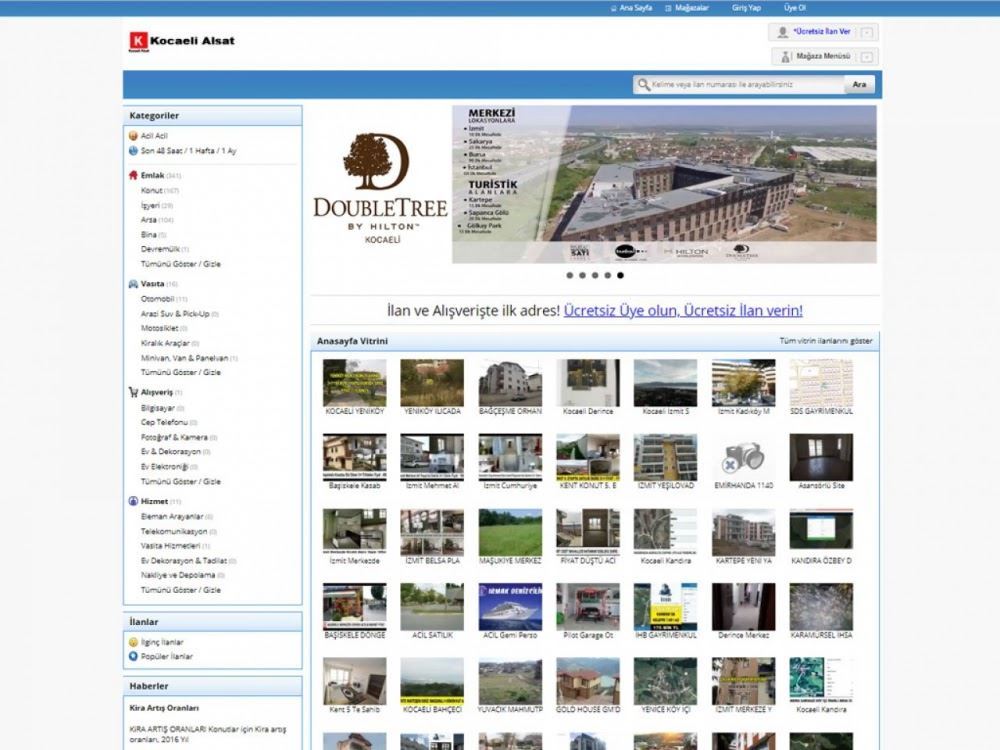Open the Bina category
1000x750 pixels.
[149, 235]
